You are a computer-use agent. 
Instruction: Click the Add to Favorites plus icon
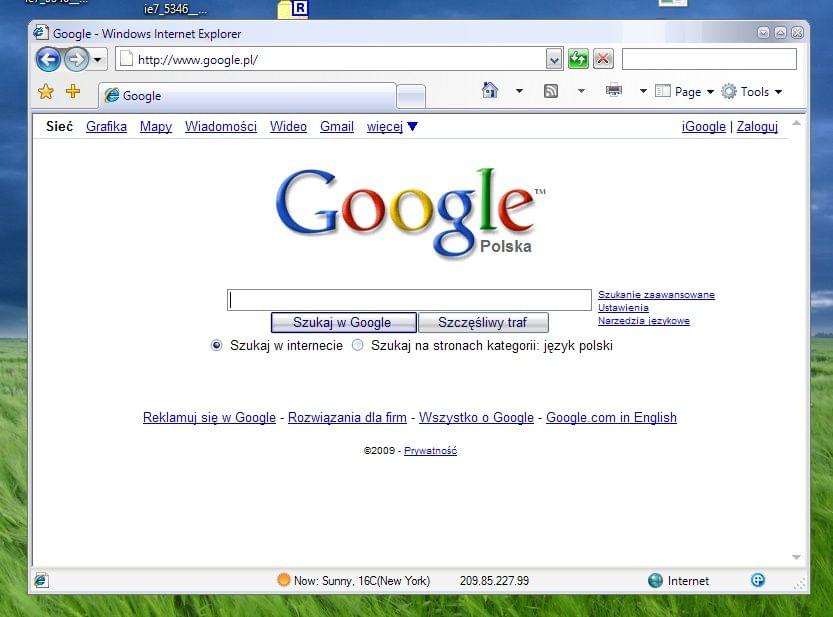[73, 91]
